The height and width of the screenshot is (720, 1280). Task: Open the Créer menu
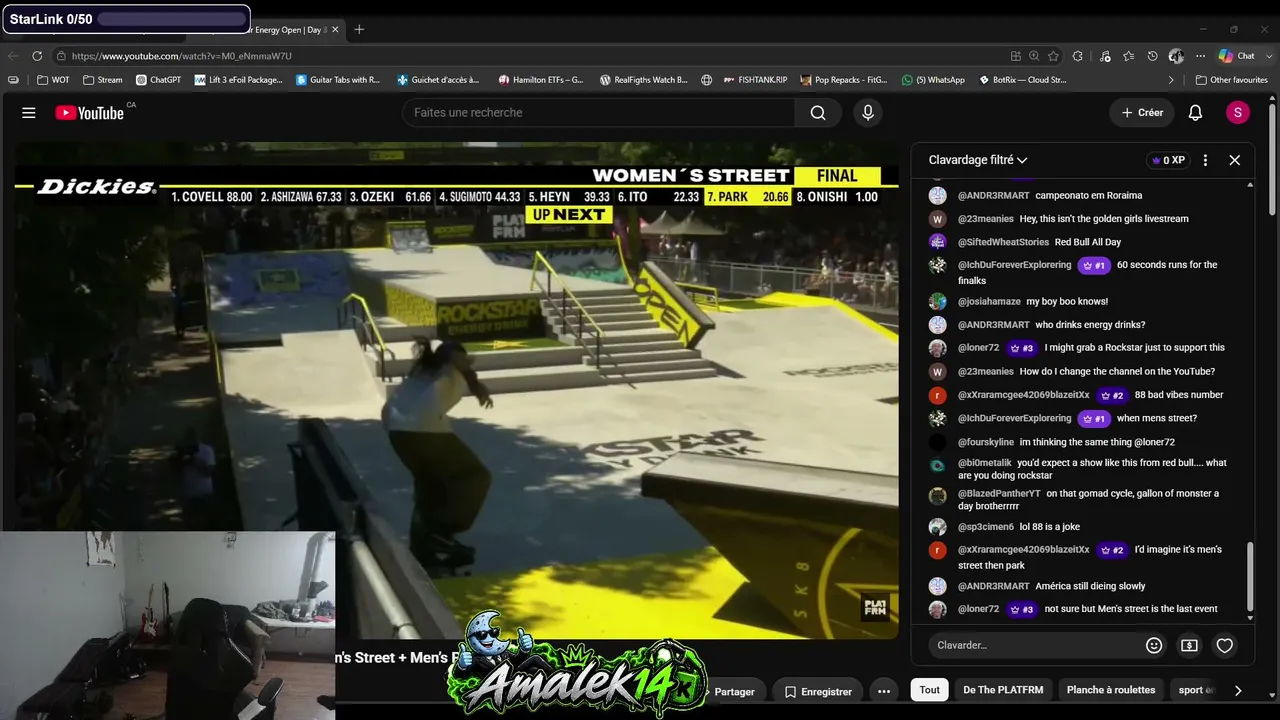tap(1142, 113)
